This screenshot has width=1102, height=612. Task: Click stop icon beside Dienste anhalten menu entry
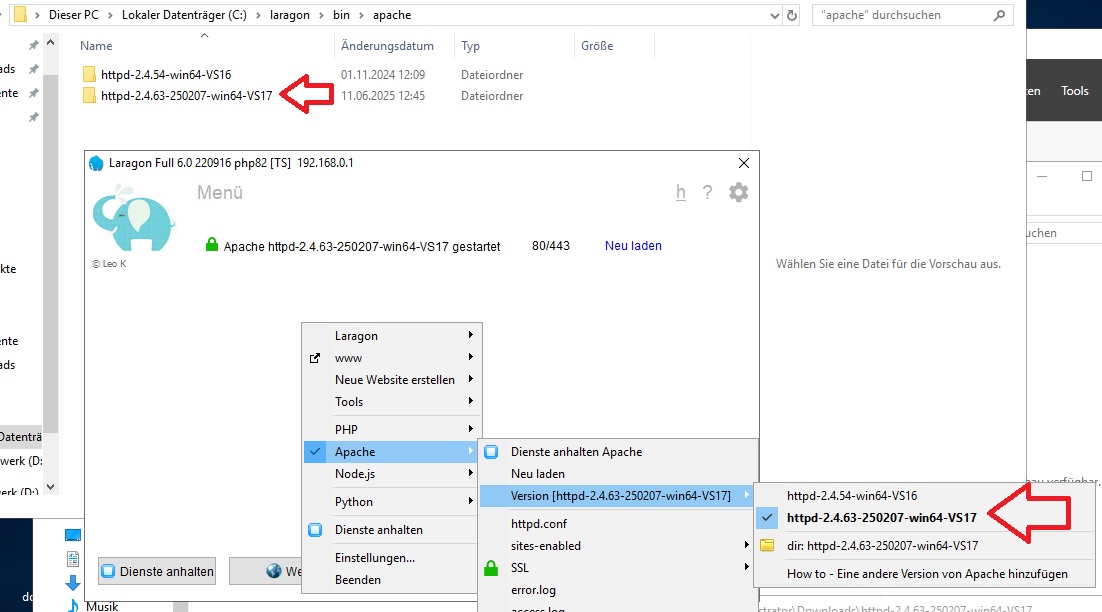pos(315,530)
